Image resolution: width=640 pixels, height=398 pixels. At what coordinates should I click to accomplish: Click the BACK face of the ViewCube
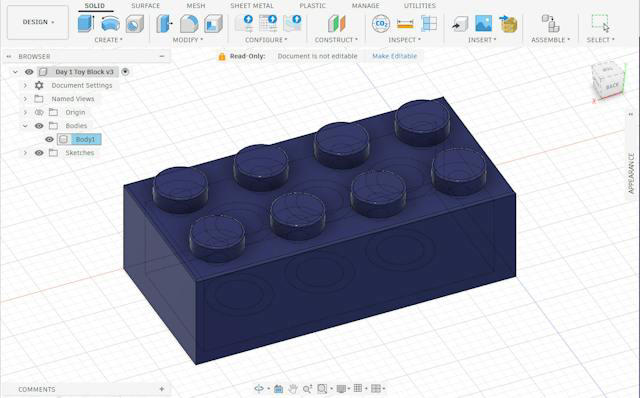pyautogui.click(x=612, y=87)
